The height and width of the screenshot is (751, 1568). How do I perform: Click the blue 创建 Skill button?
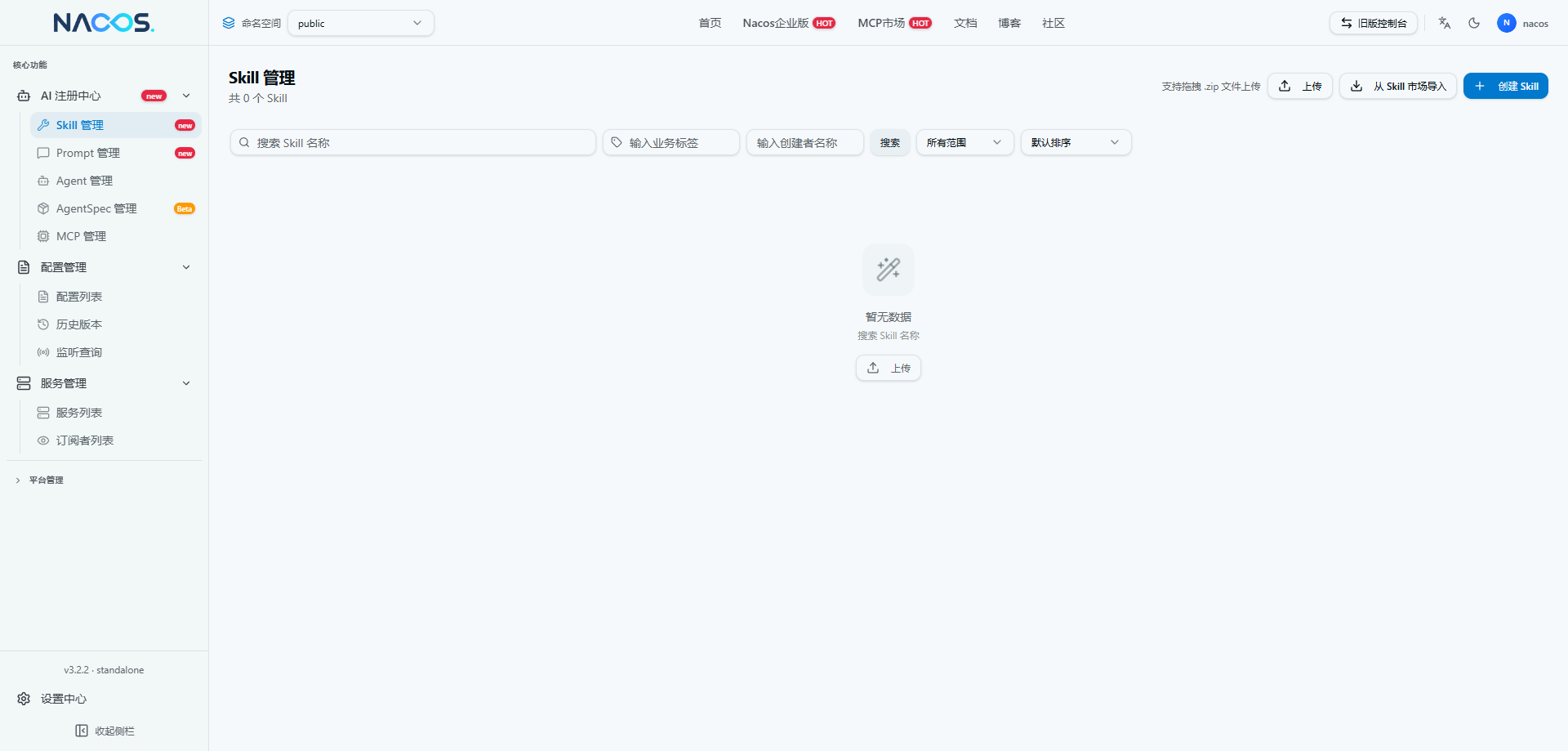[1506, 86]
